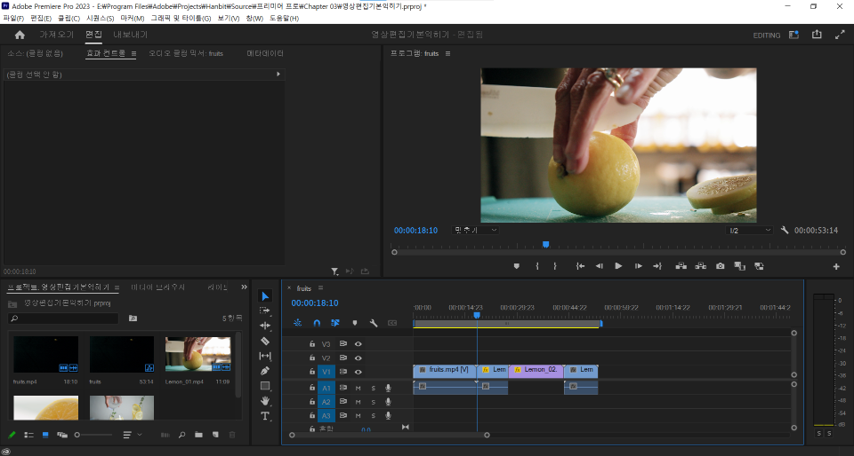This screenshot has width=854, height=456.
Task: Adjust thumbnail size slider in project panel
Action: click(x=77, y=435)
